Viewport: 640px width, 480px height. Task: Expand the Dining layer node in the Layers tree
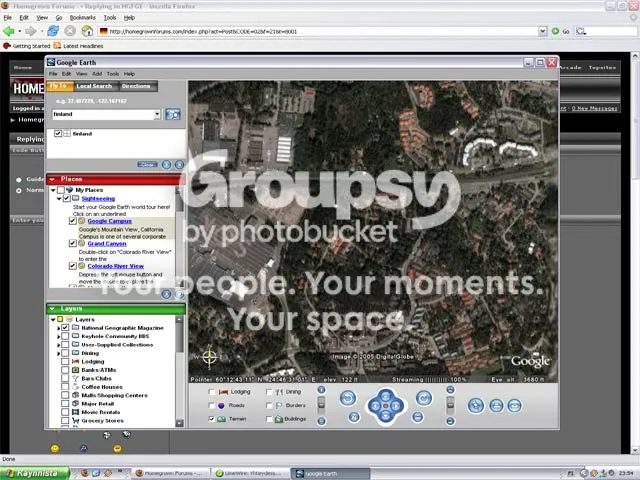pyautogui.click(x=59, y=353)
